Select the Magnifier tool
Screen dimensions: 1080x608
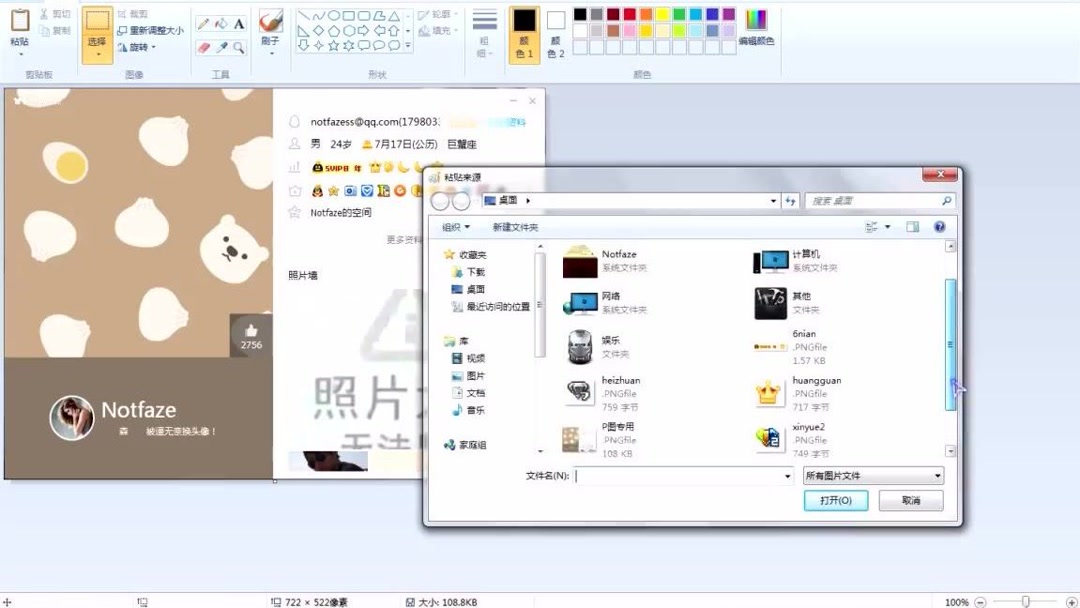point(239,47)
